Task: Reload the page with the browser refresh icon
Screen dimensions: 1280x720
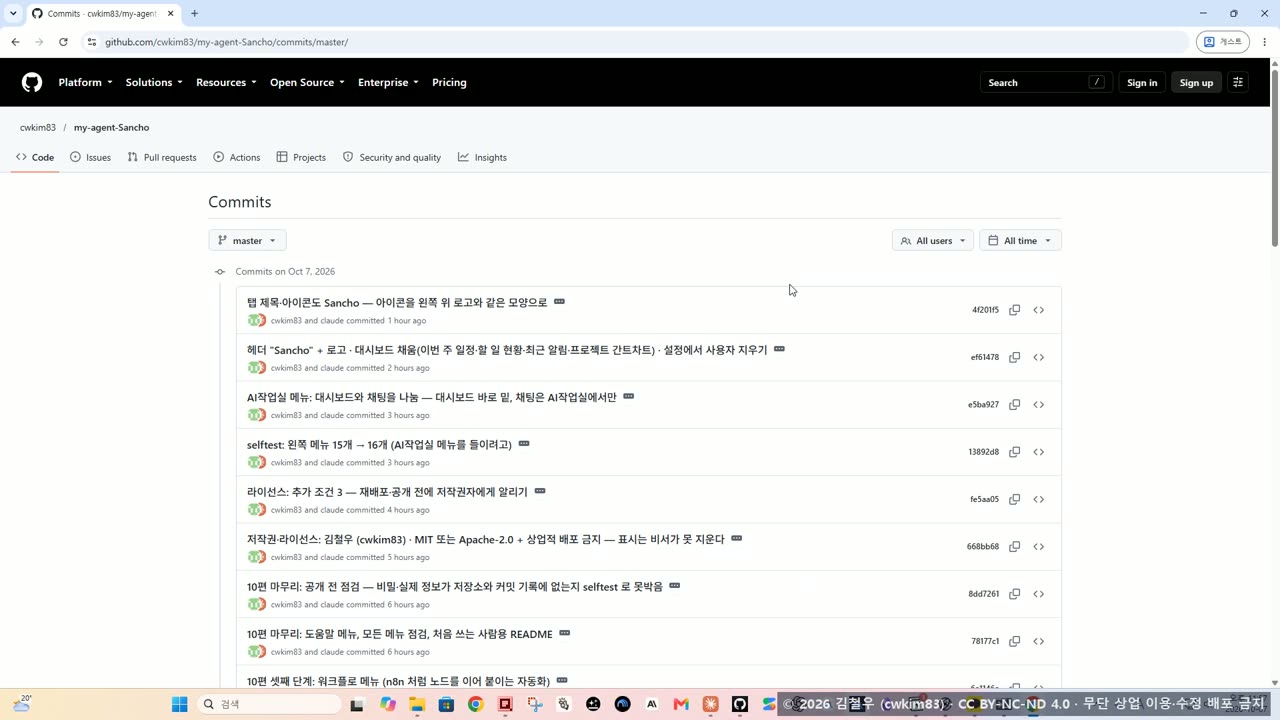Action: (x=63, y=42)
